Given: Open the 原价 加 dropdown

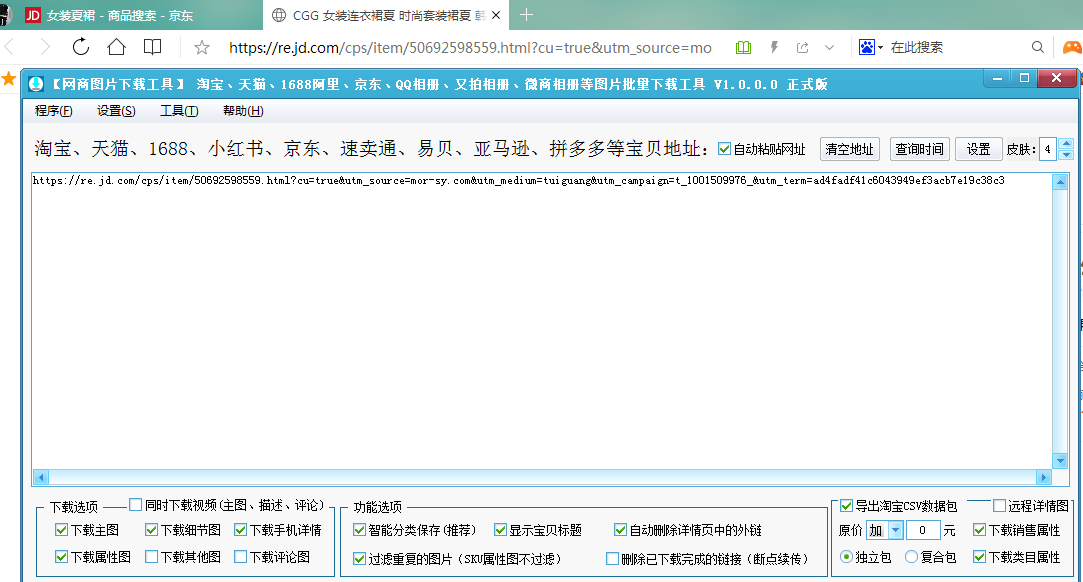Looking at the screenshot, I should (x=895, y=530).
